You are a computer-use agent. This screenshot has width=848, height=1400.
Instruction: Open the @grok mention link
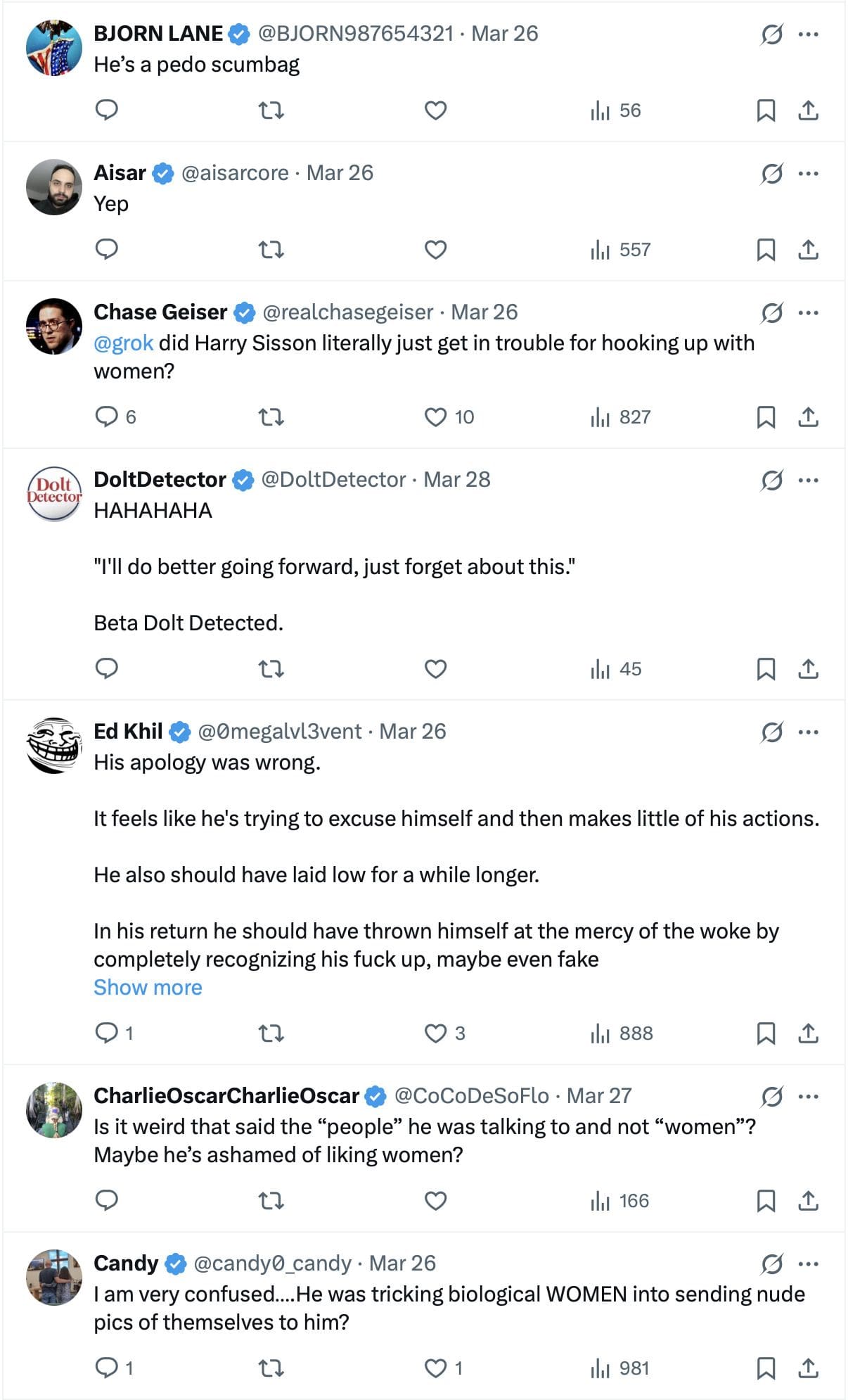[124, 343]
